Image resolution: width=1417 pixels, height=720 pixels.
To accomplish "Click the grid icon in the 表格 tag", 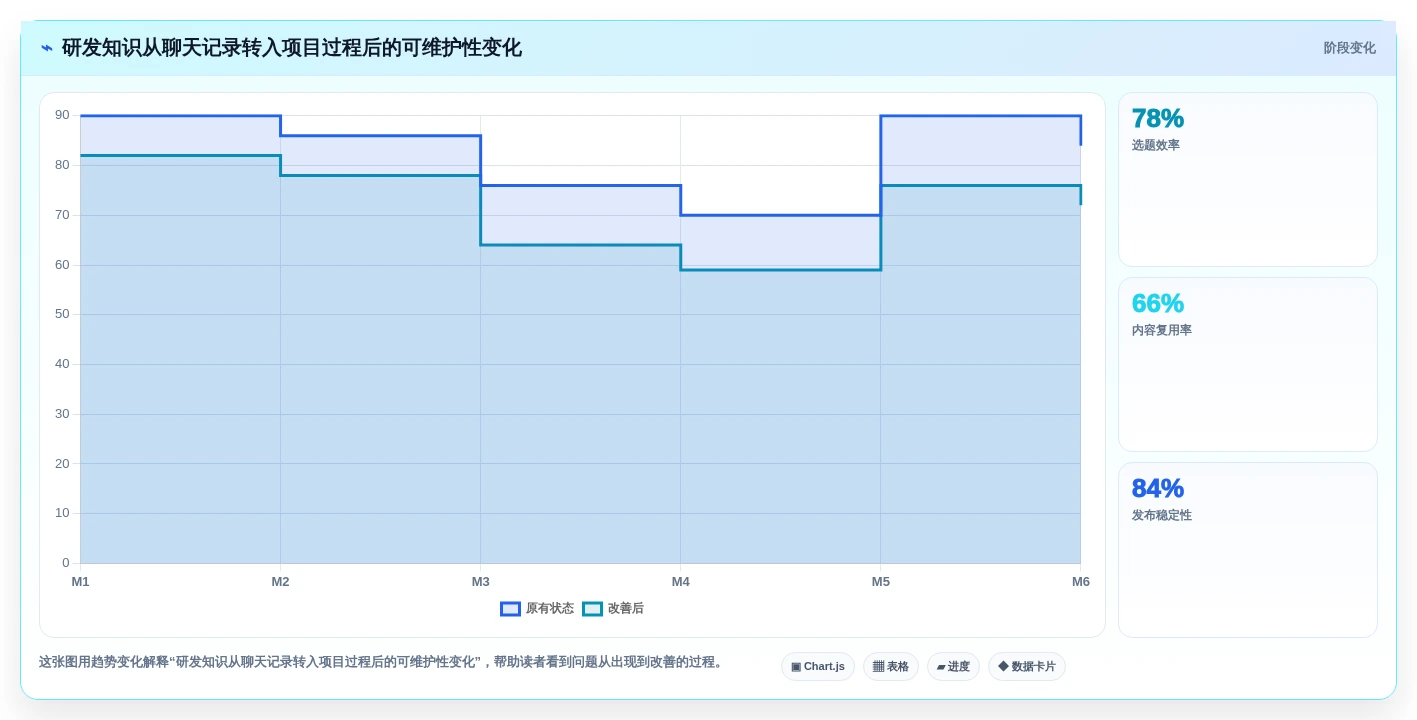I will pyautogui.click(x=878, y=667).
